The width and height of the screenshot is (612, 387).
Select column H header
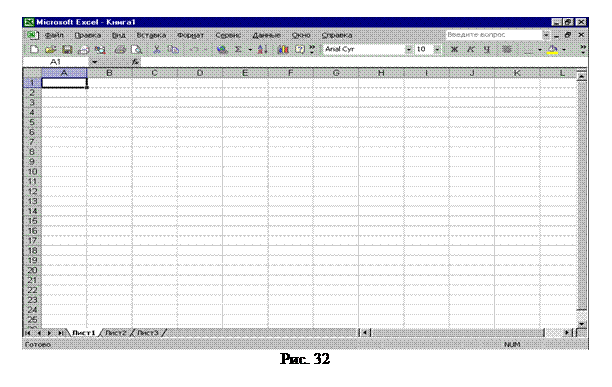point(381,73)
